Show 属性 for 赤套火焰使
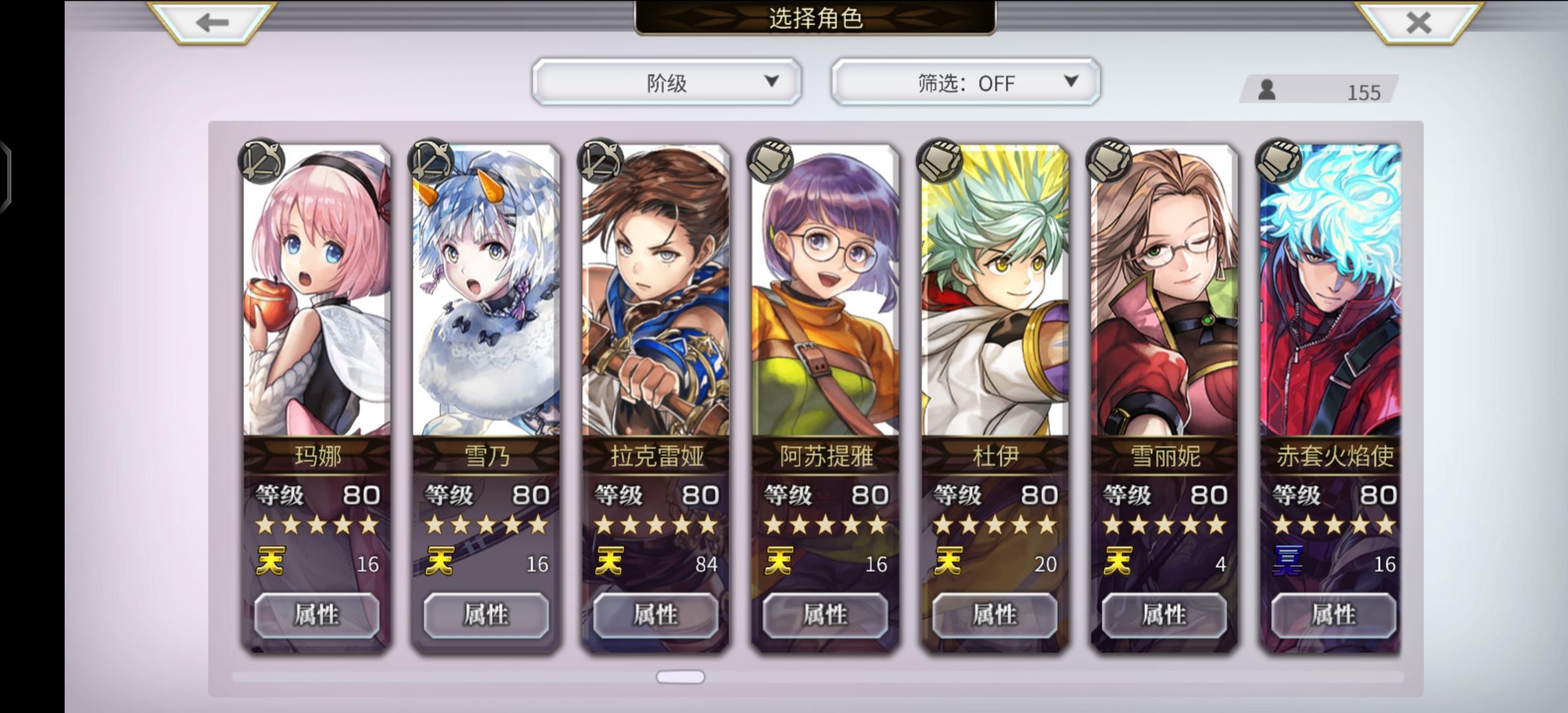Screen dimensions: 1568x713 coord(1334,615)
